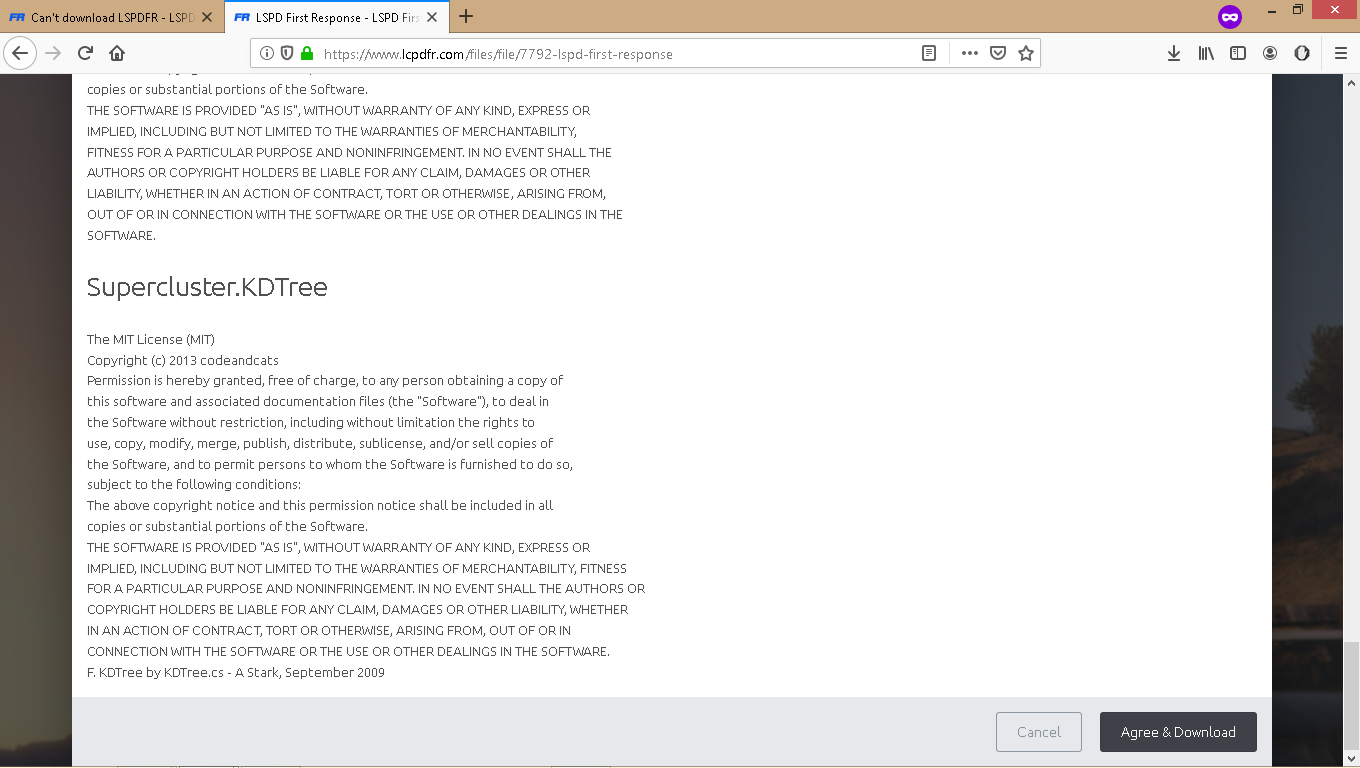Toggle reader view in the address bar

tap(929, 54)
